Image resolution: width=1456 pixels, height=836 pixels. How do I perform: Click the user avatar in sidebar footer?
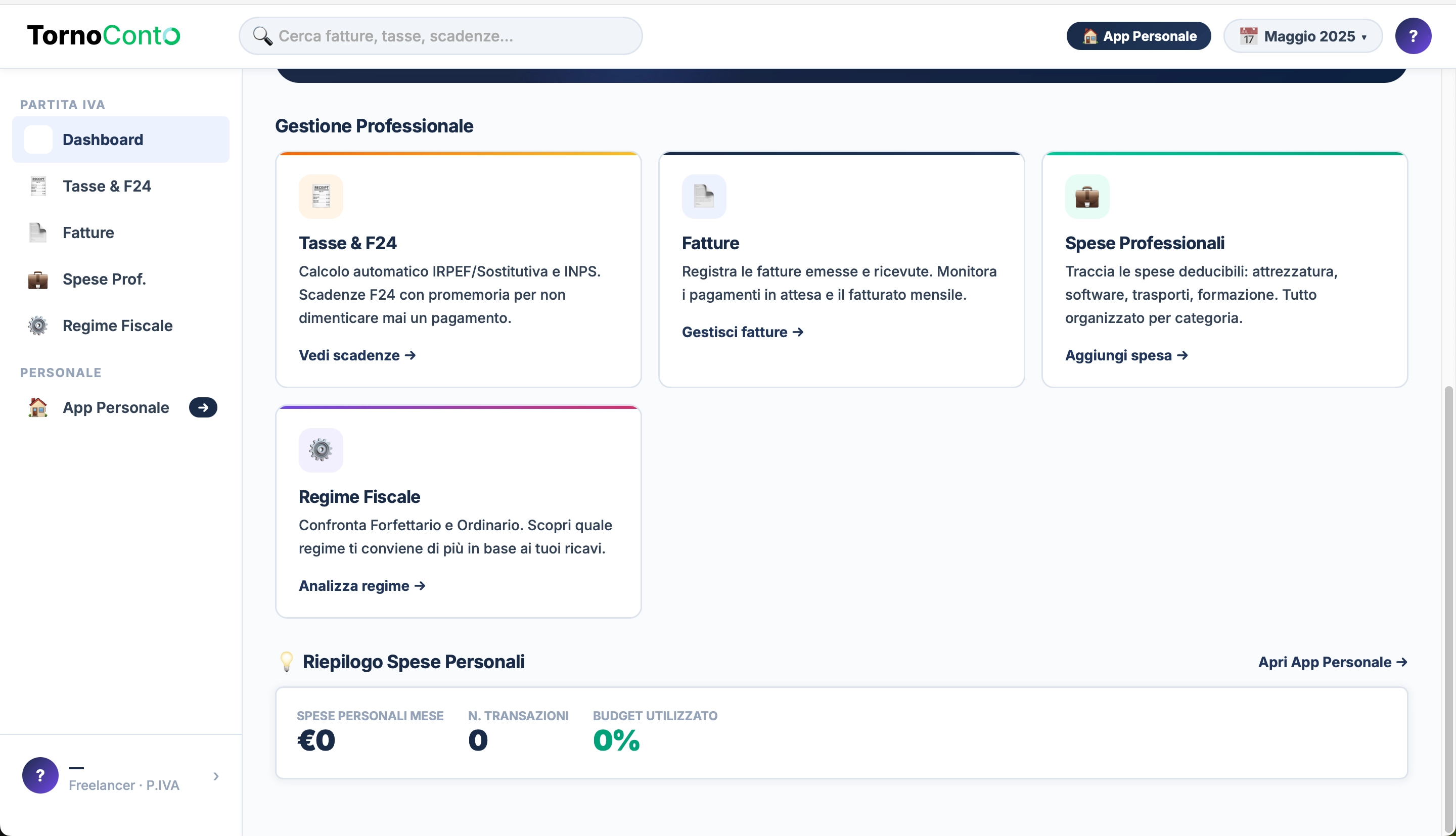[x=40, y=776]
